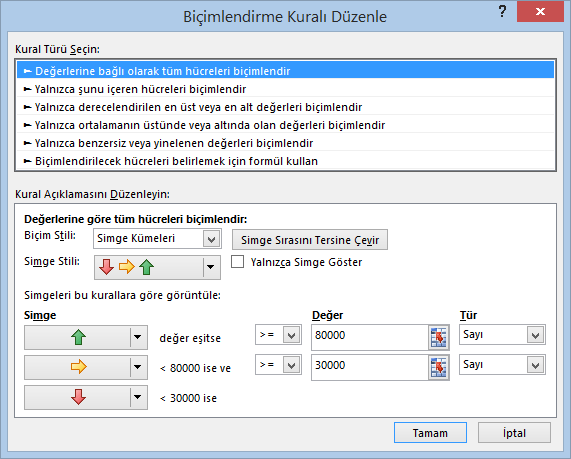Select the formül kullan rule type
The width and height of the screenshot is (571, 459).
(x=286, y=161)
